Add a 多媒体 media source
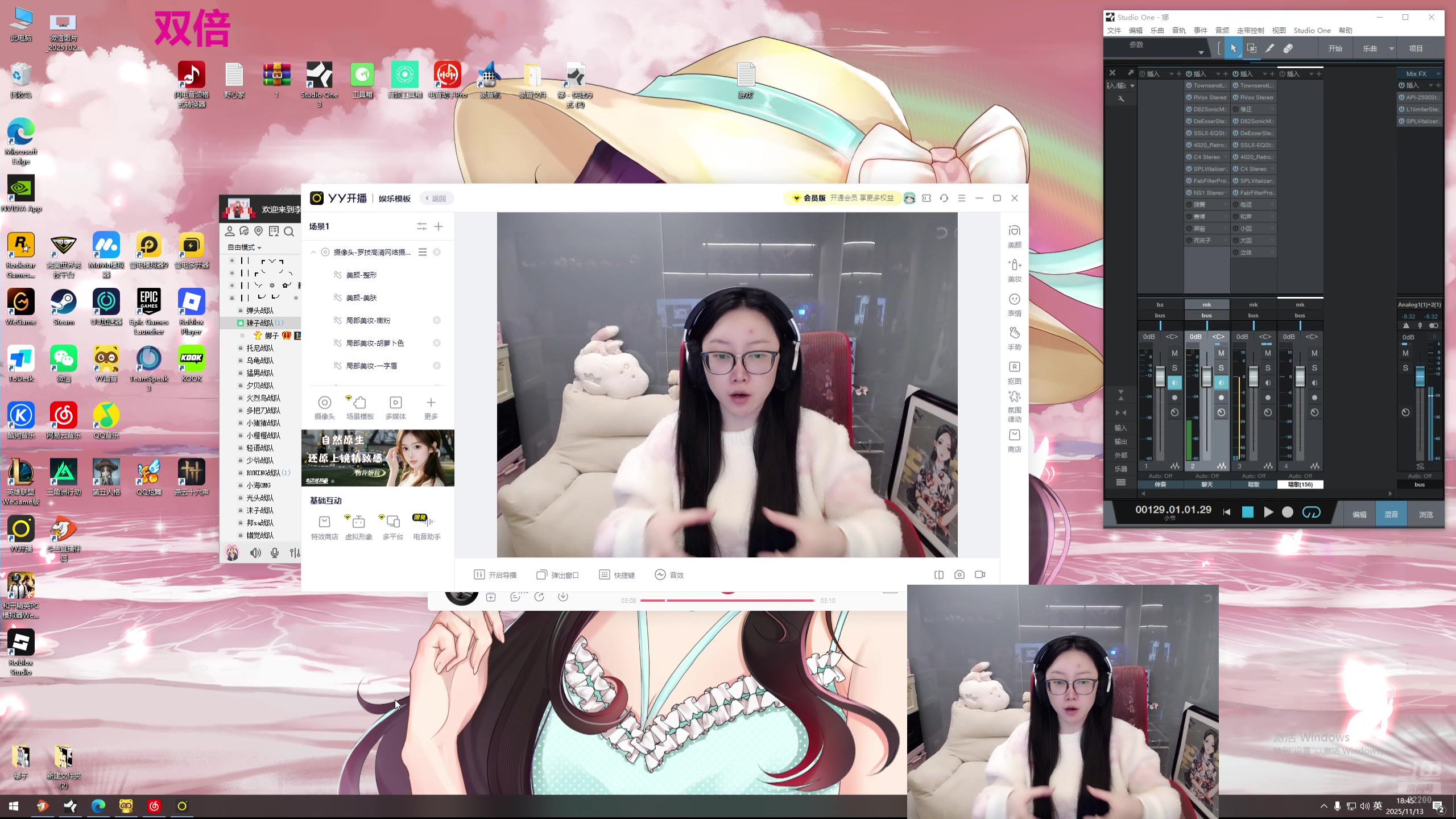The image size is (1456, 819). [395, 408]
